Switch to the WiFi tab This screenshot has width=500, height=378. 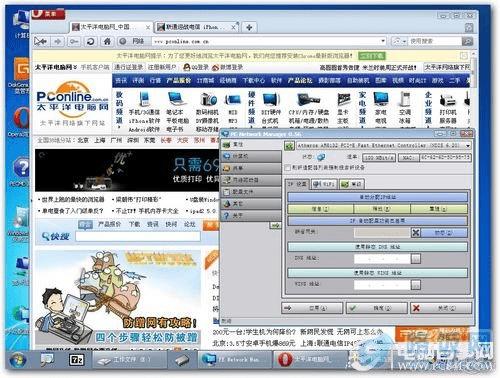tap(324, 184)
